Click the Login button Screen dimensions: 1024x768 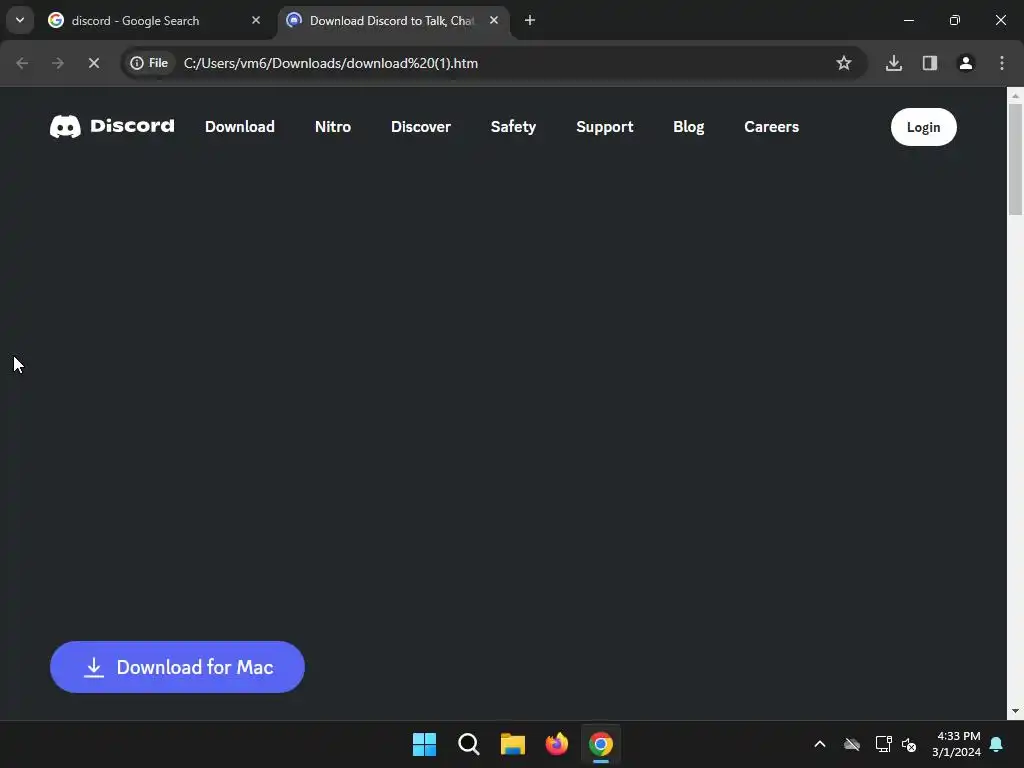coord(923,127)
